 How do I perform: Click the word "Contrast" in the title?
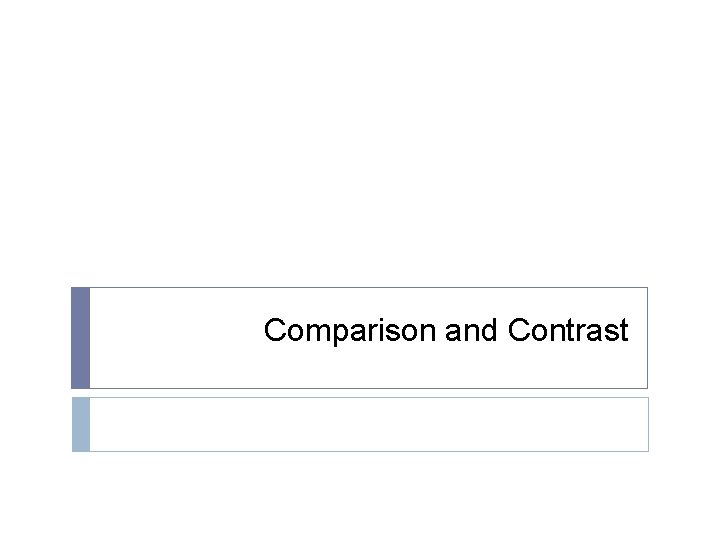[x=568, y=331]
